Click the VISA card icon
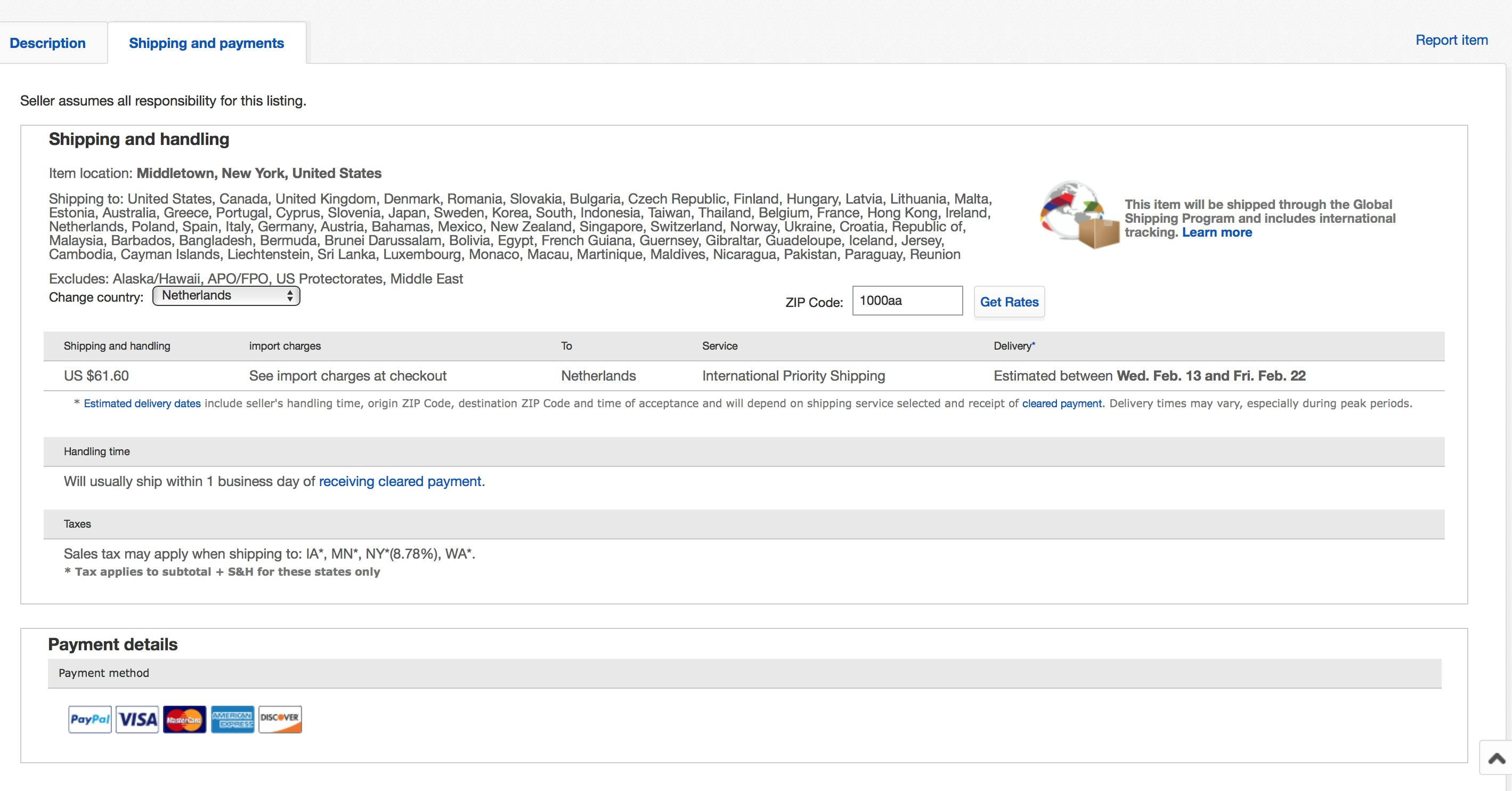This screenshot has height=791, width=1512. (137, 719)
